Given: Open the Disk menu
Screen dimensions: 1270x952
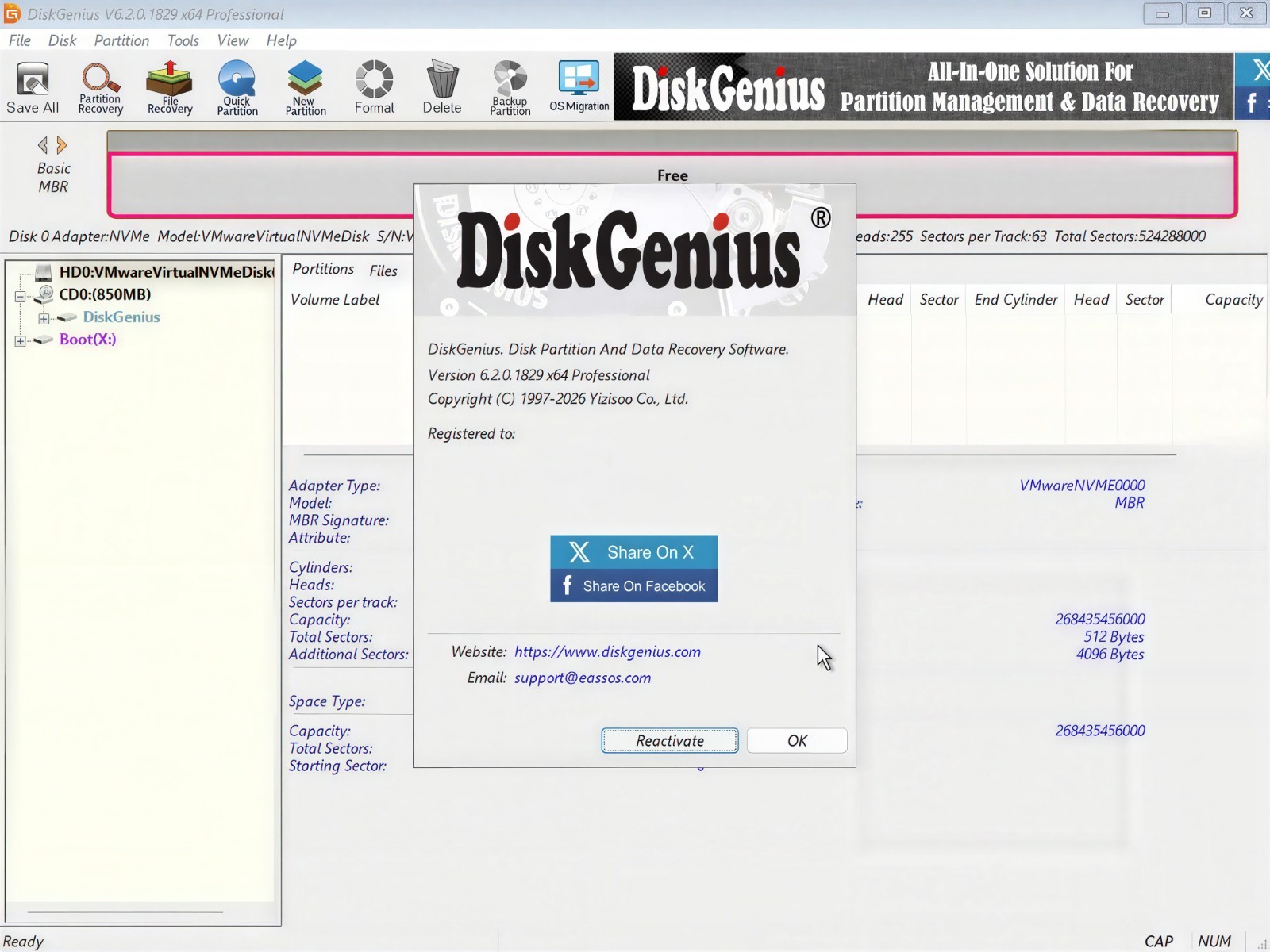Looking at the screenshot, I should (62, 40).
